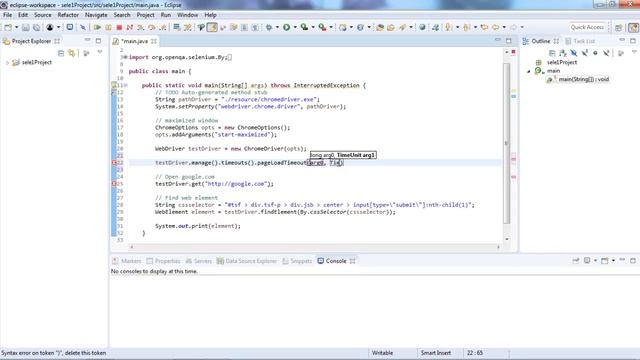Click the error marker on line 25

114,184
